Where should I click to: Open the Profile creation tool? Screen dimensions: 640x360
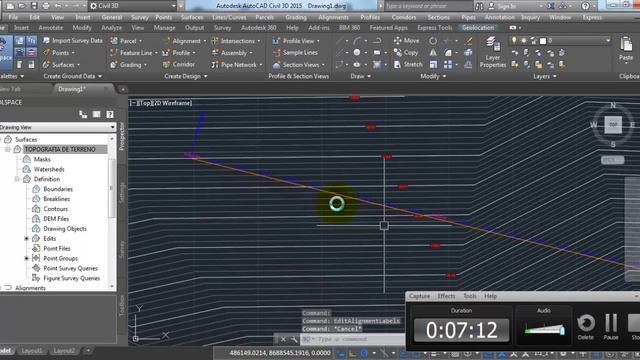(179, 53)
